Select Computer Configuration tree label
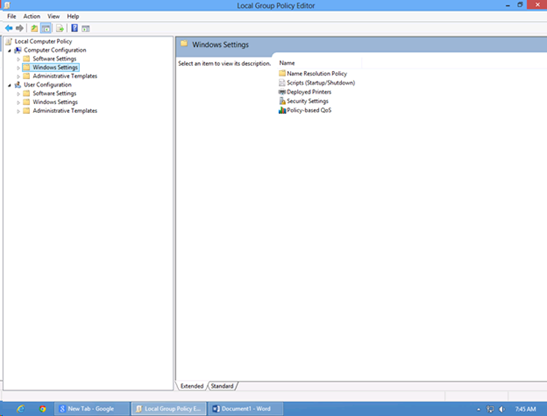 pyautogui.click(x=55, y=50)
